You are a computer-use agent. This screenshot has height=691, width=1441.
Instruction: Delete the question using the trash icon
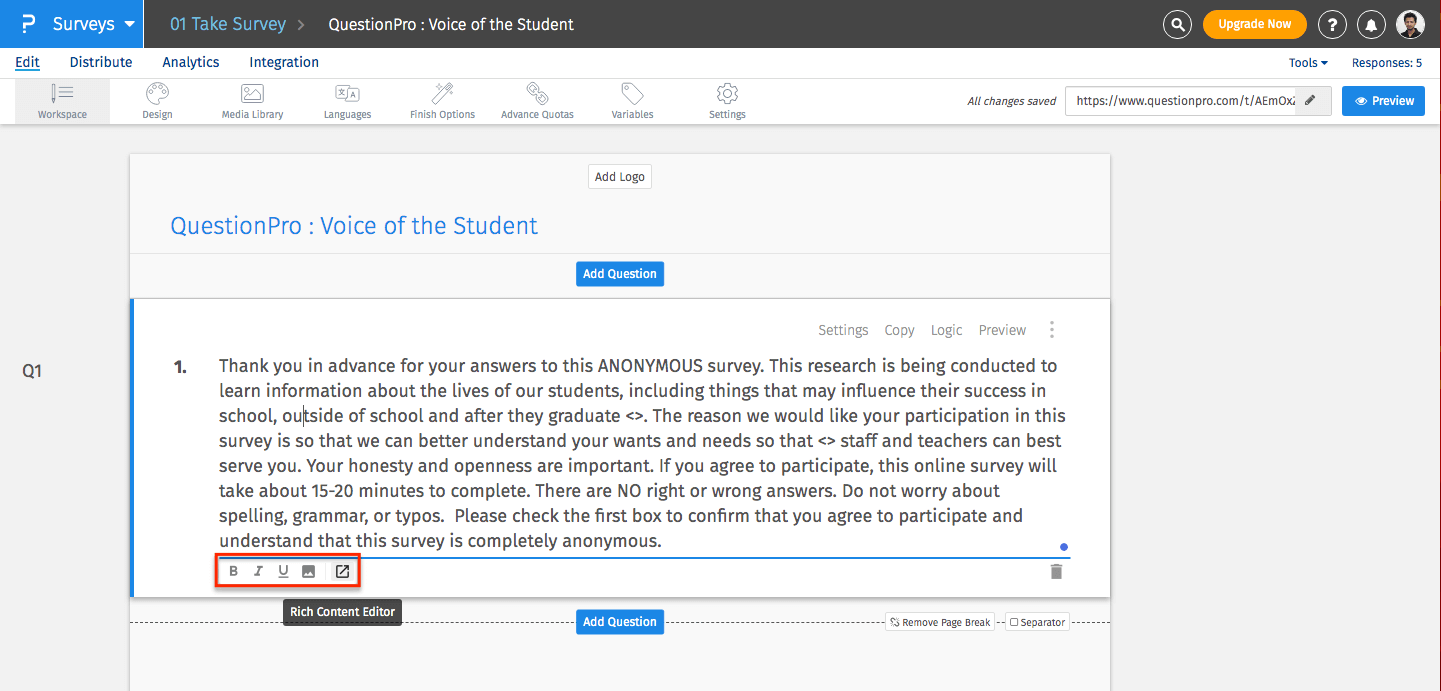coord(1056,570)
